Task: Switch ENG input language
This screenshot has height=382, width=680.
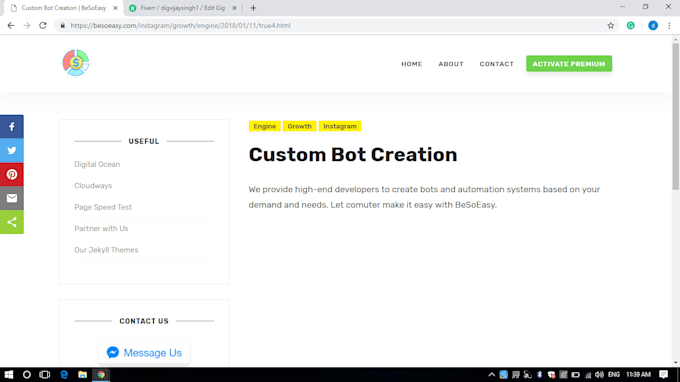Action: point(614,375)
